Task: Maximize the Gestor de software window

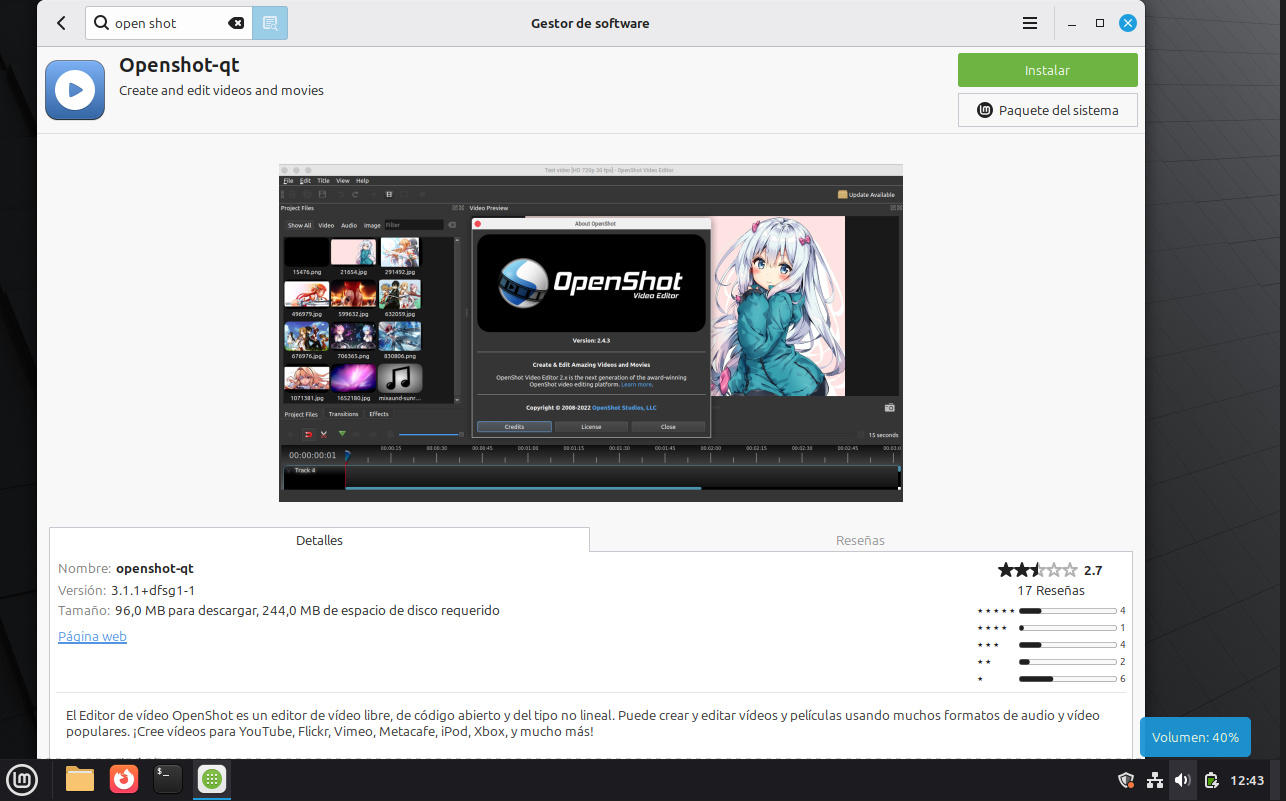Action: pyautogui.click(x=1100, y=23)
